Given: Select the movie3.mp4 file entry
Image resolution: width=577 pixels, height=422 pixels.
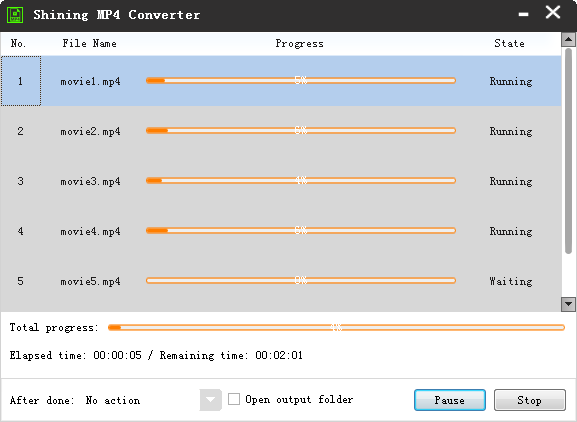Looking at the screenshot, I should 91,181.
